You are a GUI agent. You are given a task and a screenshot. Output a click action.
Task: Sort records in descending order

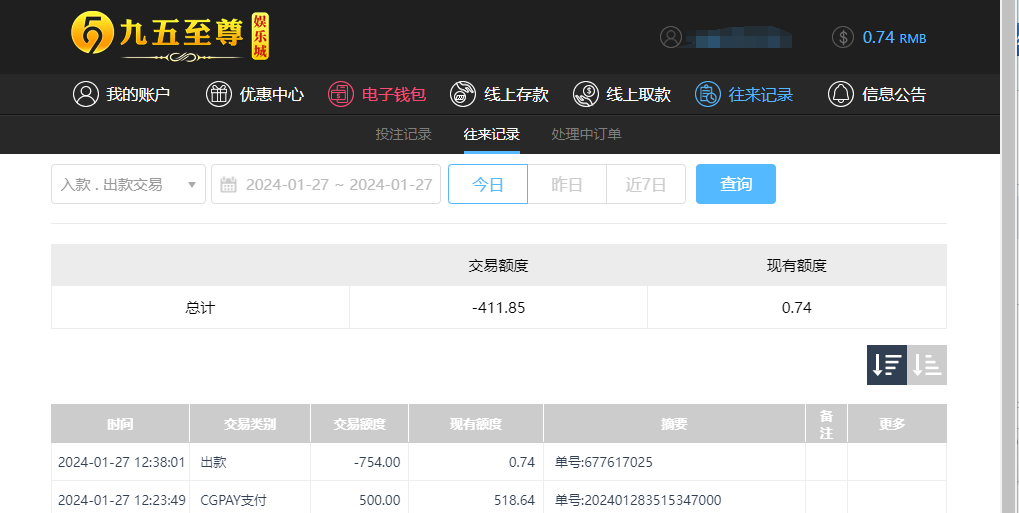click(x=886, y=365)
